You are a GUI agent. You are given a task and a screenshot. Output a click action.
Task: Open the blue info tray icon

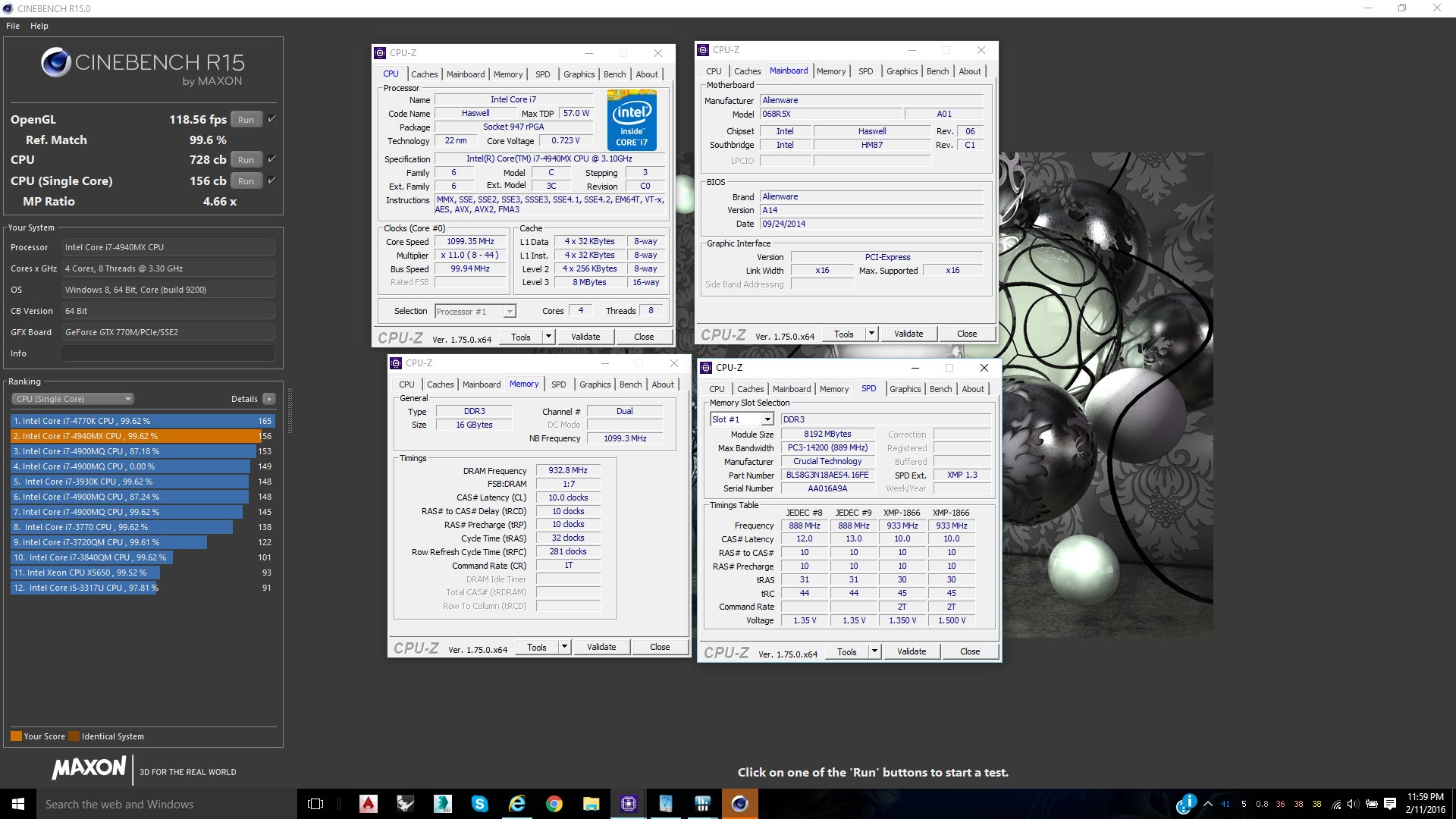pyautogui.click(x=1187, y=804)
